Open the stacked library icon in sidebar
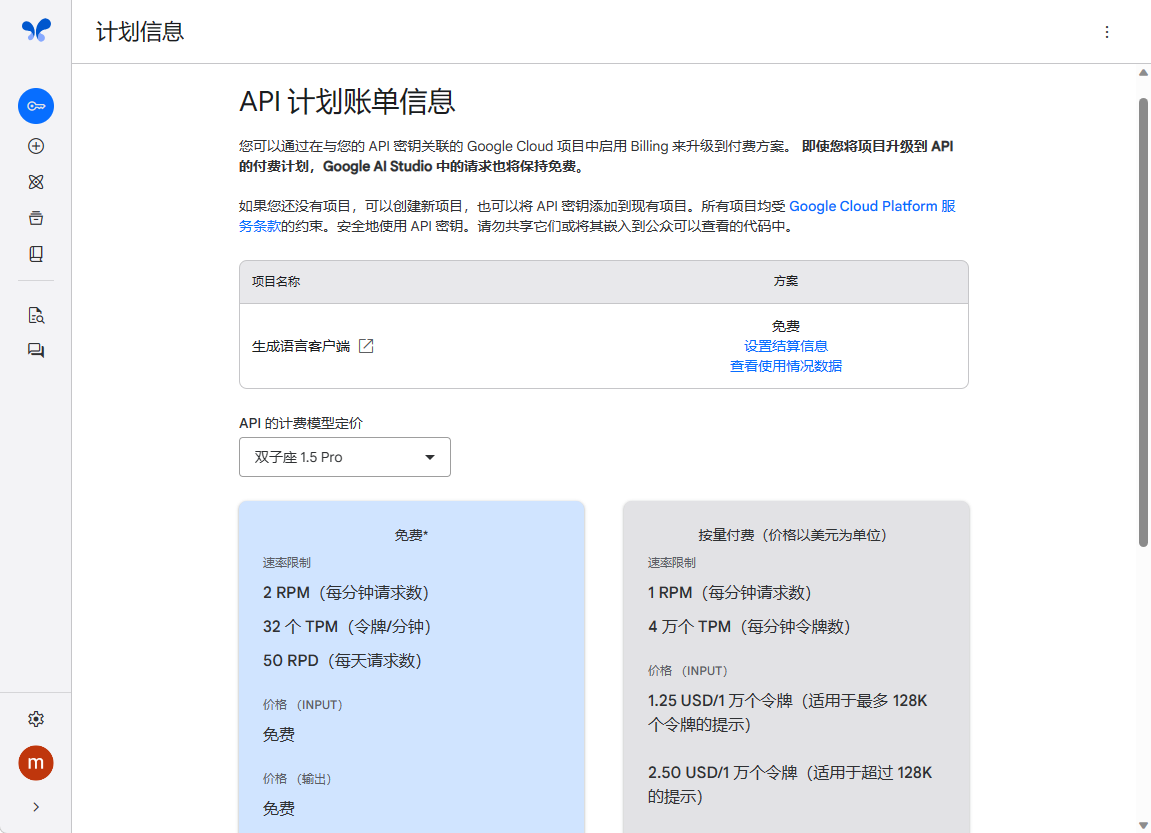The image size is (1151, 833). (x=36, y=218)
